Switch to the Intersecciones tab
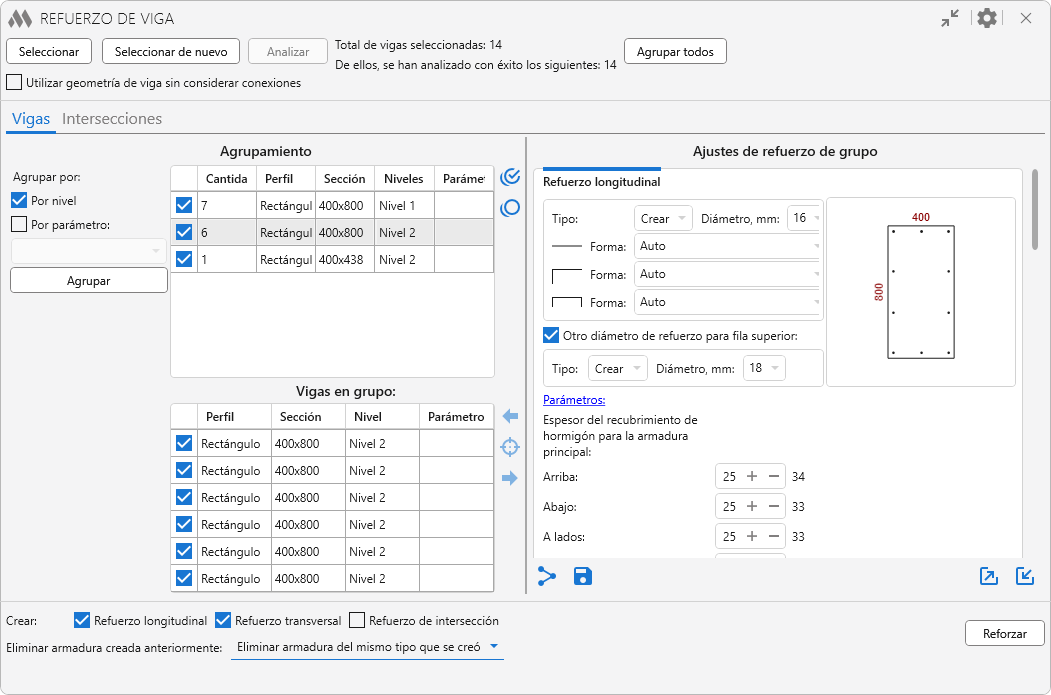 pyautogui.click(x=112, y=118)
